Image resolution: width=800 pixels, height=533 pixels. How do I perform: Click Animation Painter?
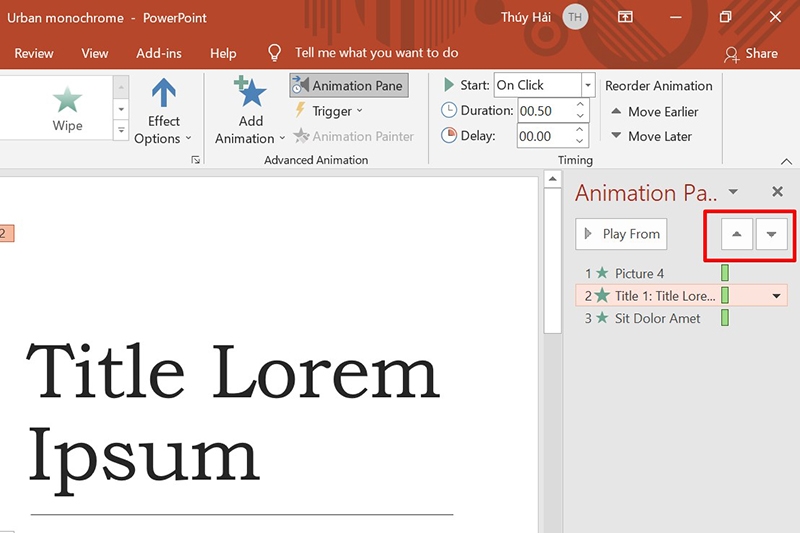click(353, 136)
